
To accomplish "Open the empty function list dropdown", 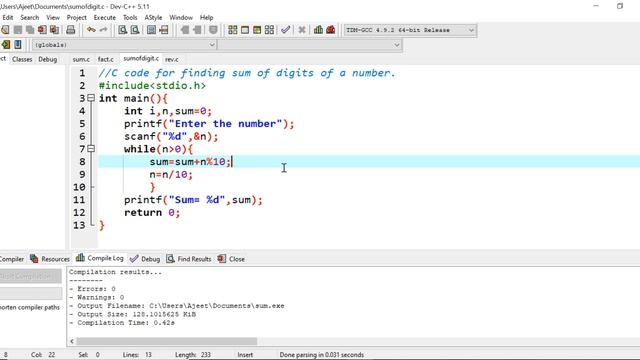I will pyautogui.click(x=309, y=45).
